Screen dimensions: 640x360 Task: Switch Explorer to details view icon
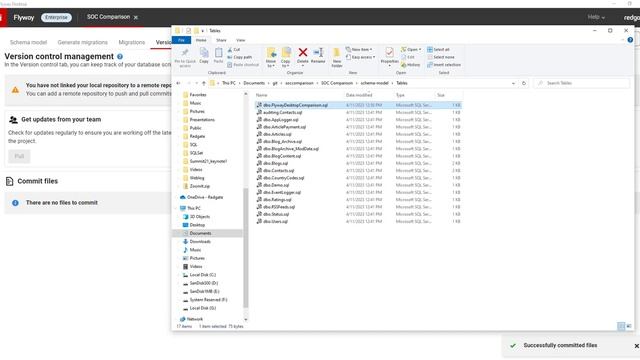(621, 326)
